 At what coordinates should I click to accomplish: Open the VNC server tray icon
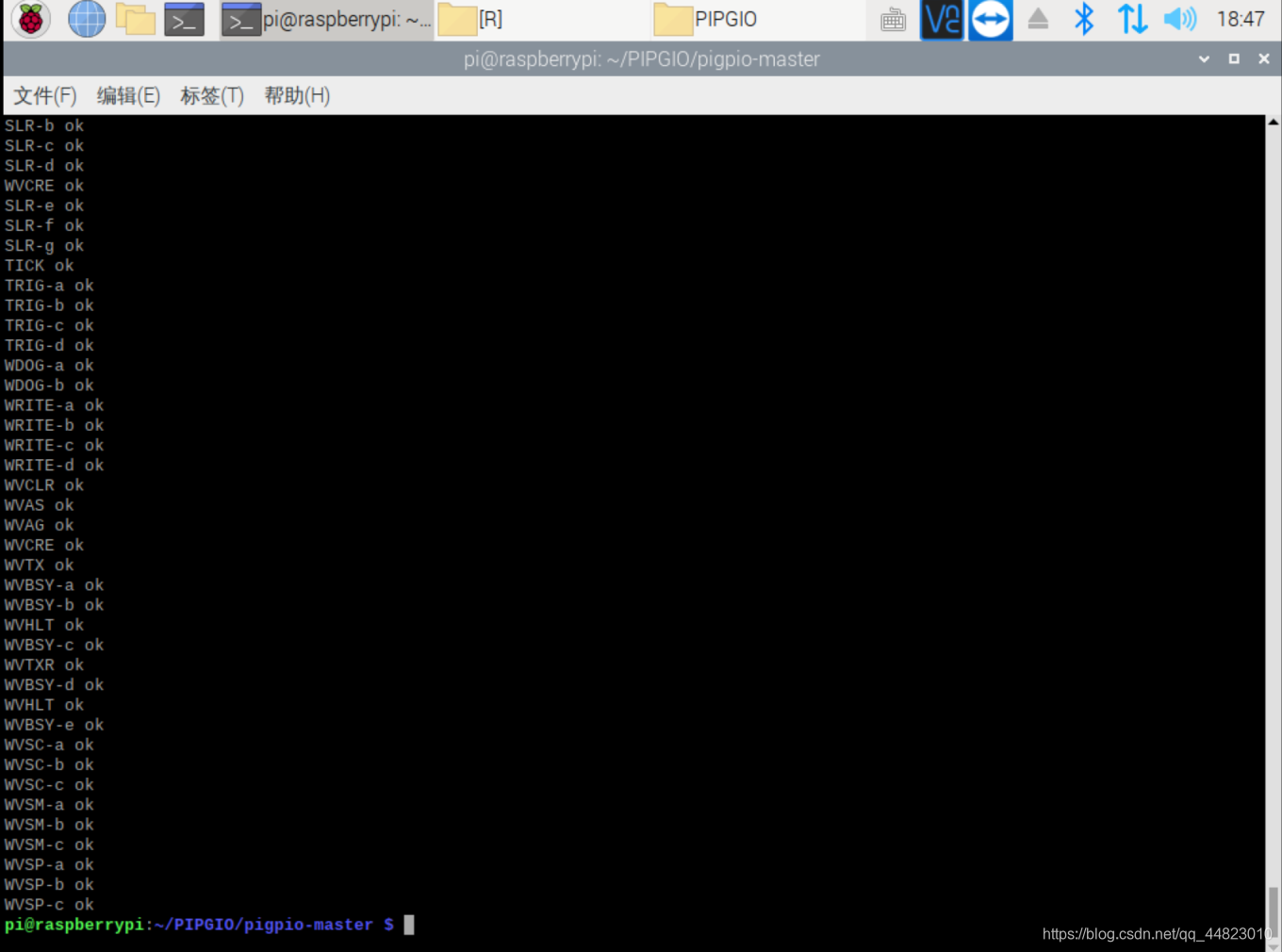942,20
